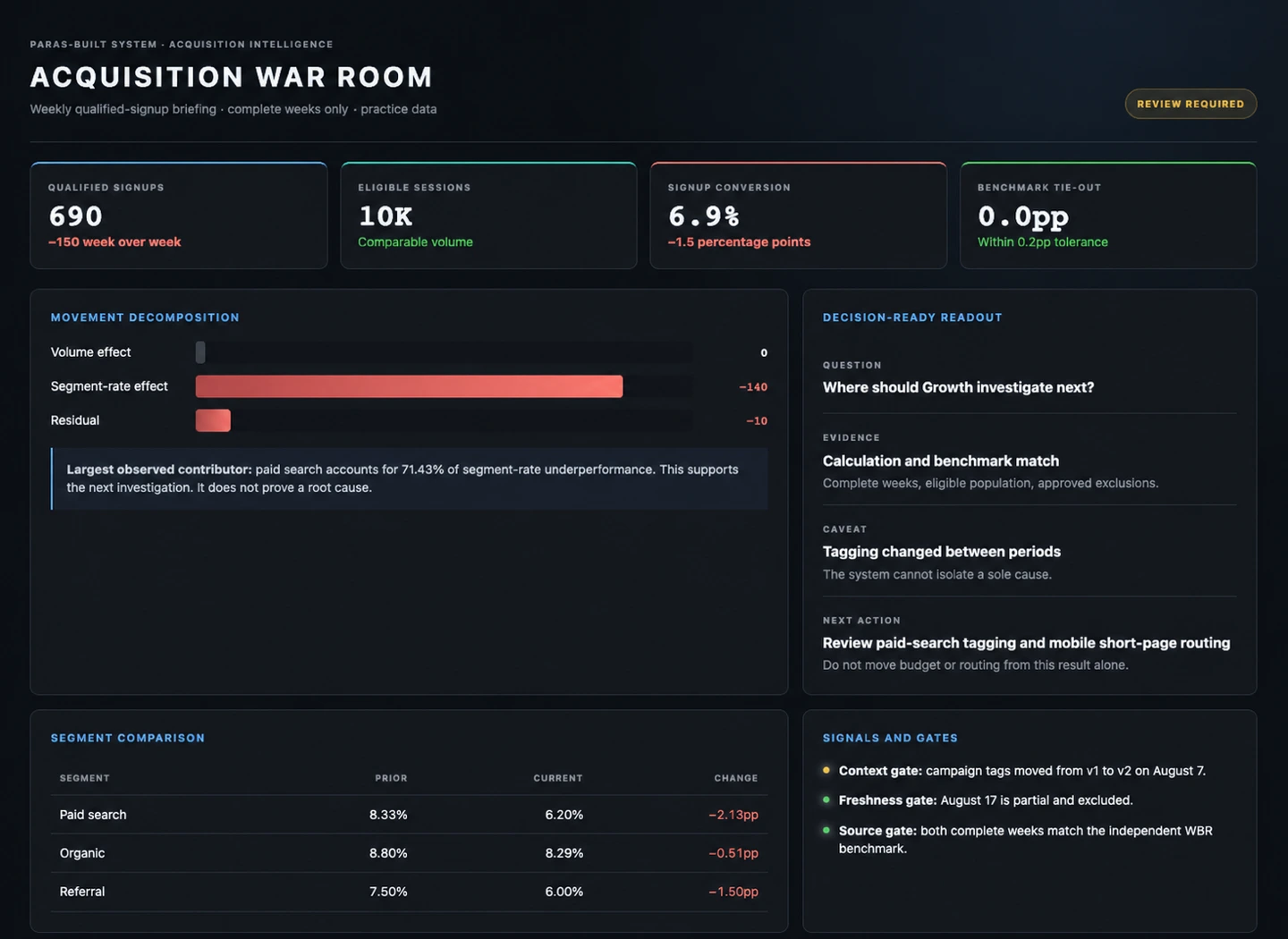This screenshot has height=939, width=1288.
Task: Click the SEGMENT COMPARISON heading
Action: tap(128, 738)
